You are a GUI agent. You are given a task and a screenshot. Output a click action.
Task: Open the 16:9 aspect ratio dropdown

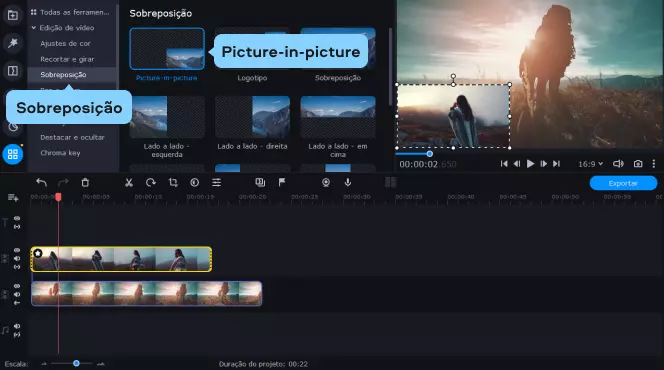[590, 164]
